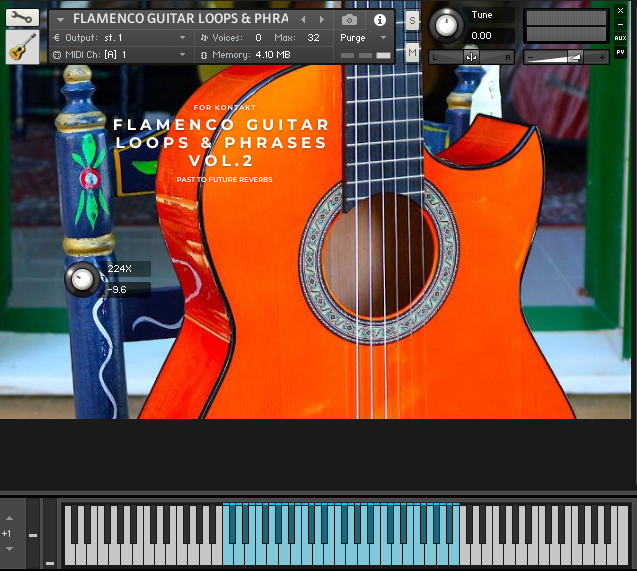Click the Memory chip icon
Image resolution: width=637 pixels, height=571 pixels.
[x=204, y=55]
